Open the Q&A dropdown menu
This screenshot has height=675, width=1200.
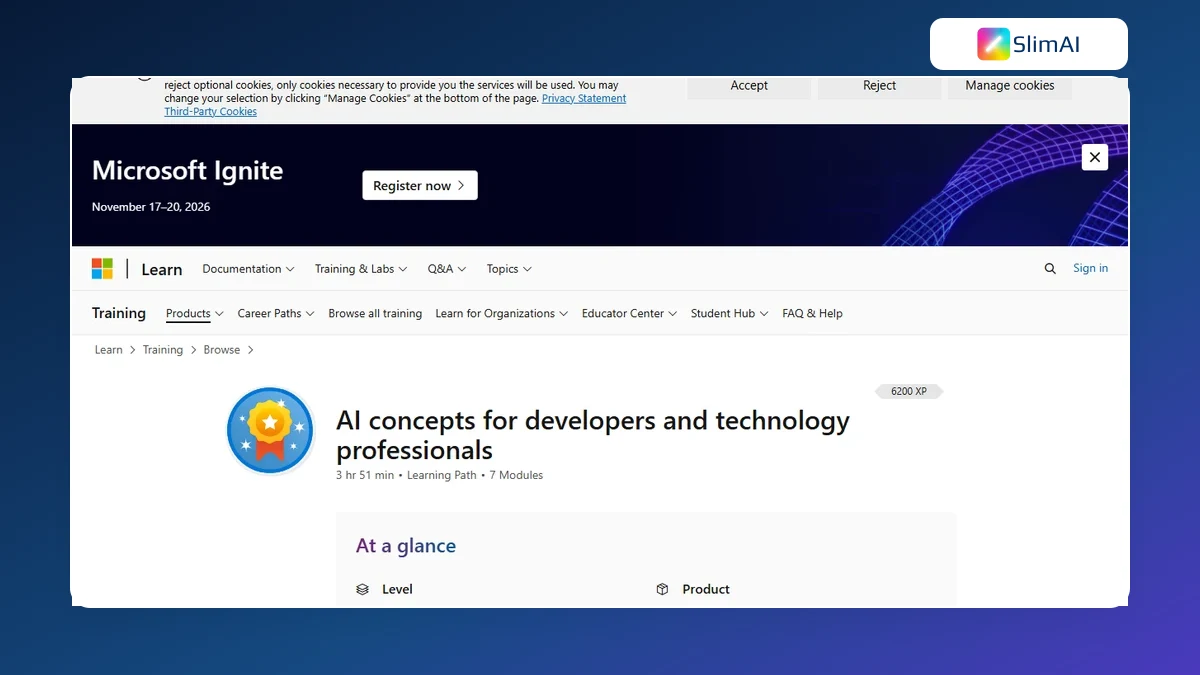point(447,269)
